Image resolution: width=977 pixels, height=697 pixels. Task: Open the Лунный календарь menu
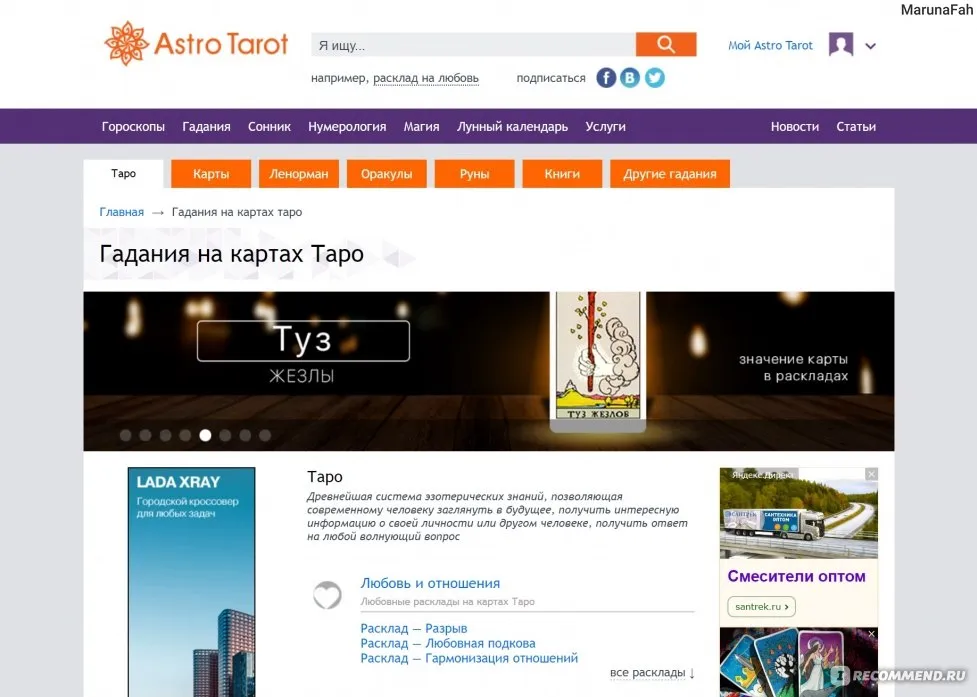[x=512, y=126]
